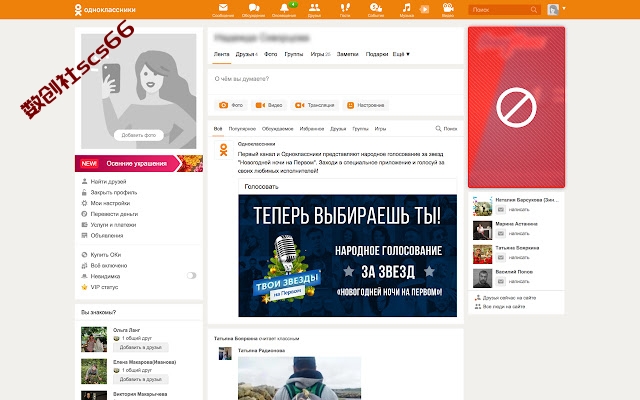Click написать for Василий Попов
The height and width of the screenshot is (400, 640).
[513, 281]
